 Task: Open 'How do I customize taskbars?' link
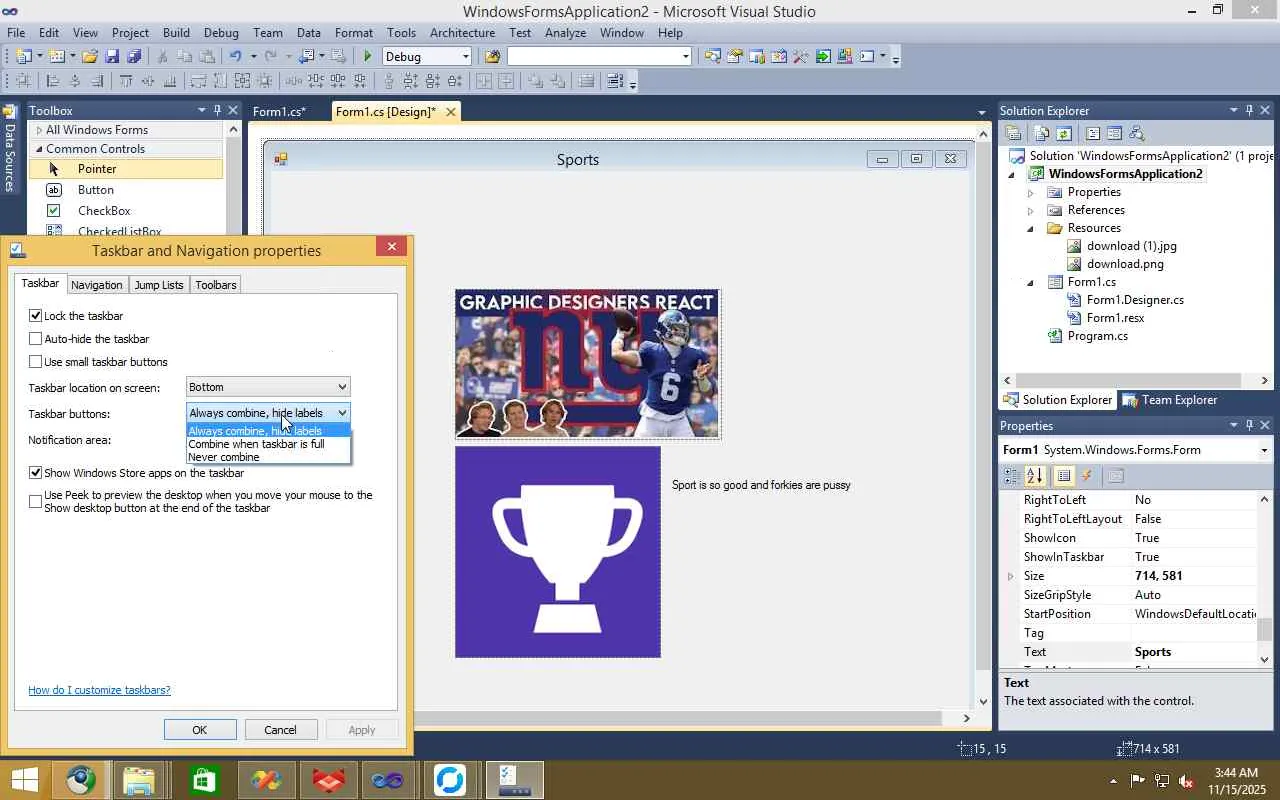[x=99, y=690]
